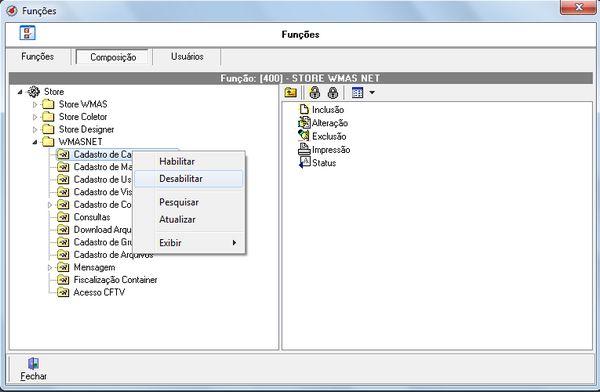Close the Funções window
Screen dimensions: 600x392
pyautogui.click(x=578, y=7)
